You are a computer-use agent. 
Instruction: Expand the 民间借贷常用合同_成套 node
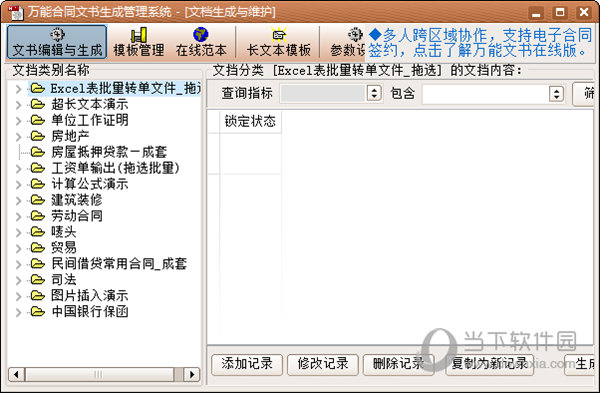(x=18, y=264)
